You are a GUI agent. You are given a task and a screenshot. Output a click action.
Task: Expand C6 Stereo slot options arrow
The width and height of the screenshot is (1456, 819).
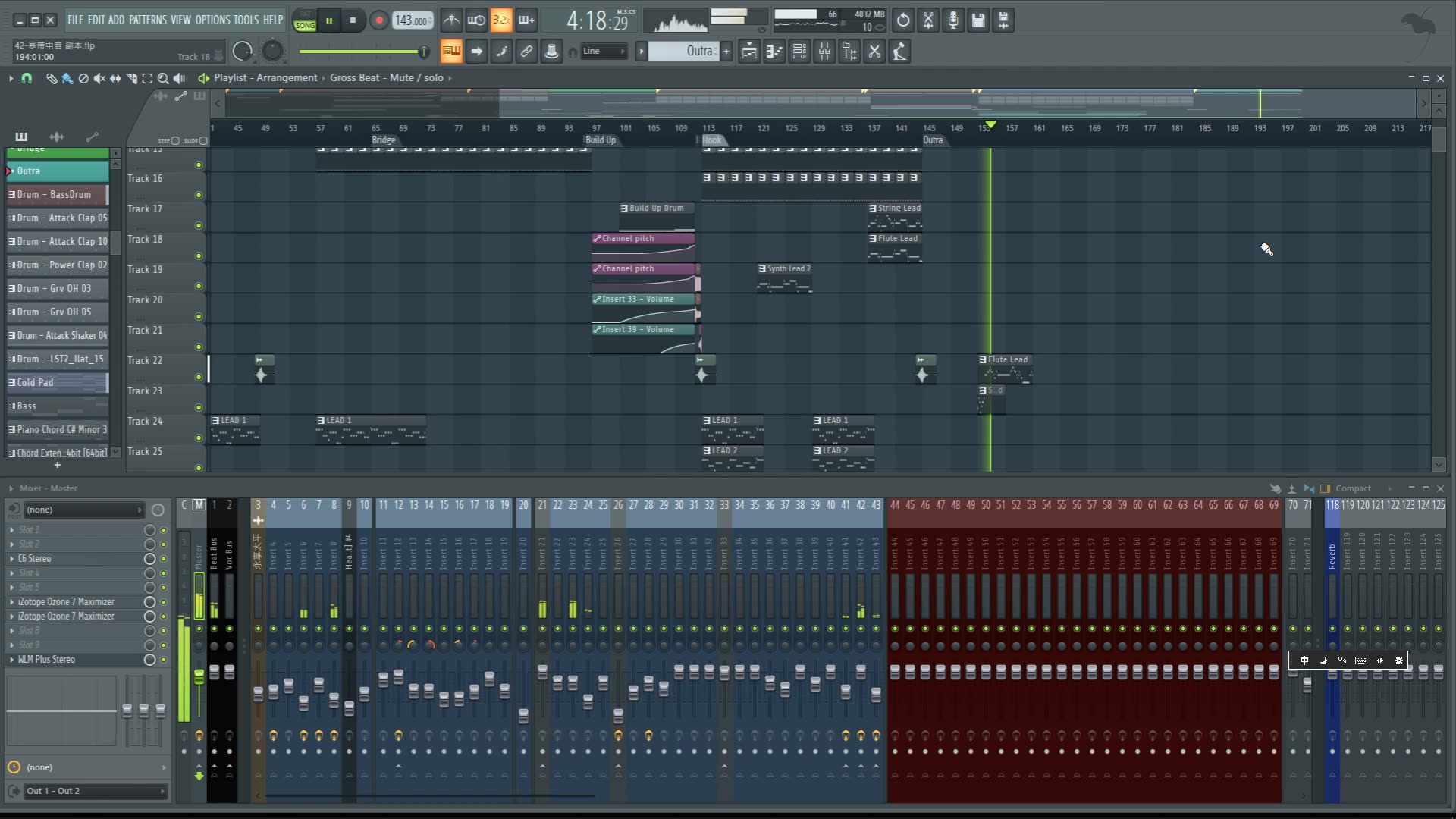pos(11,559)
